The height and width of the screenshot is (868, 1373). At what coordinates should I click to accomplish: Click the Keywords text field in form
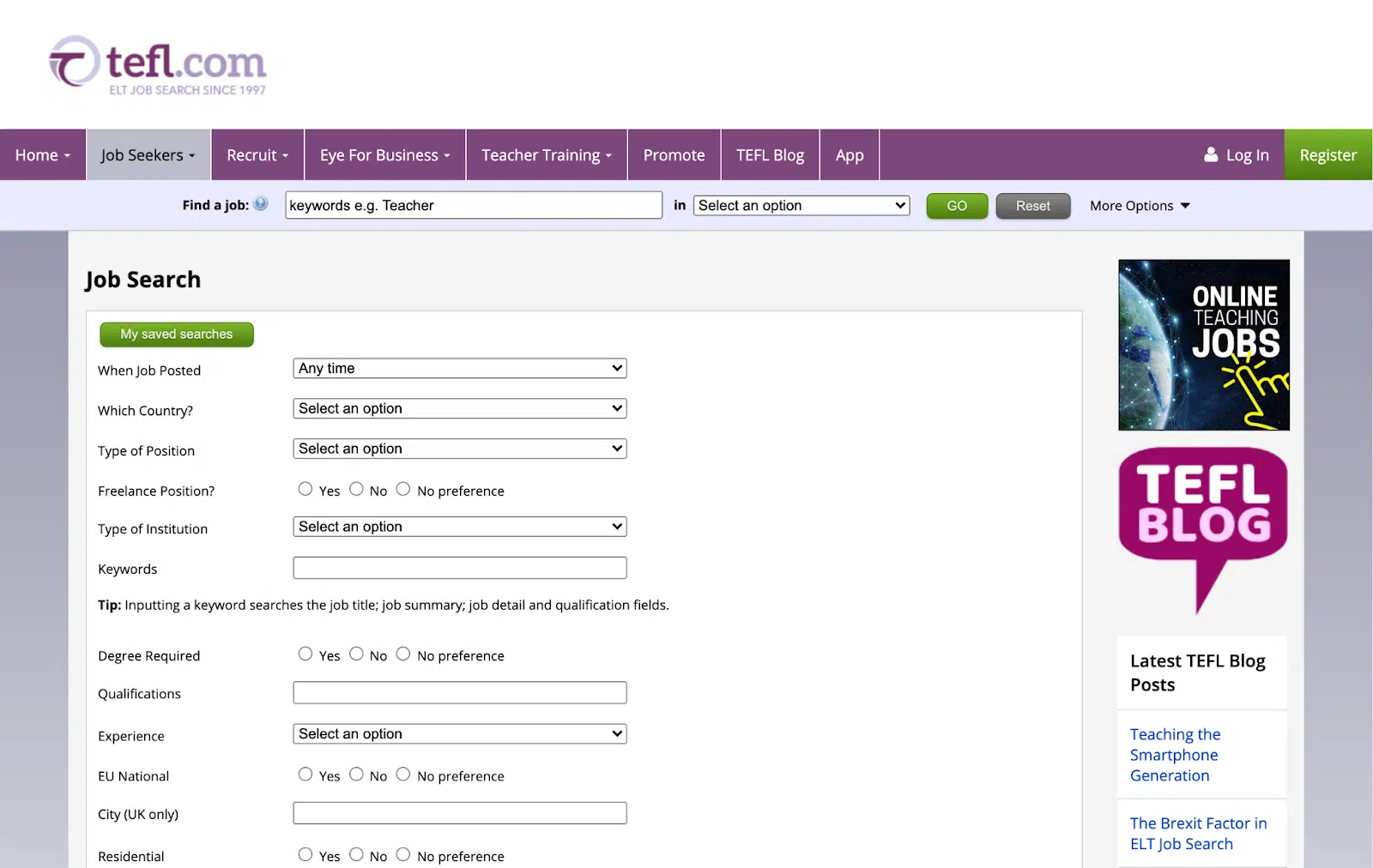[460, 568]
